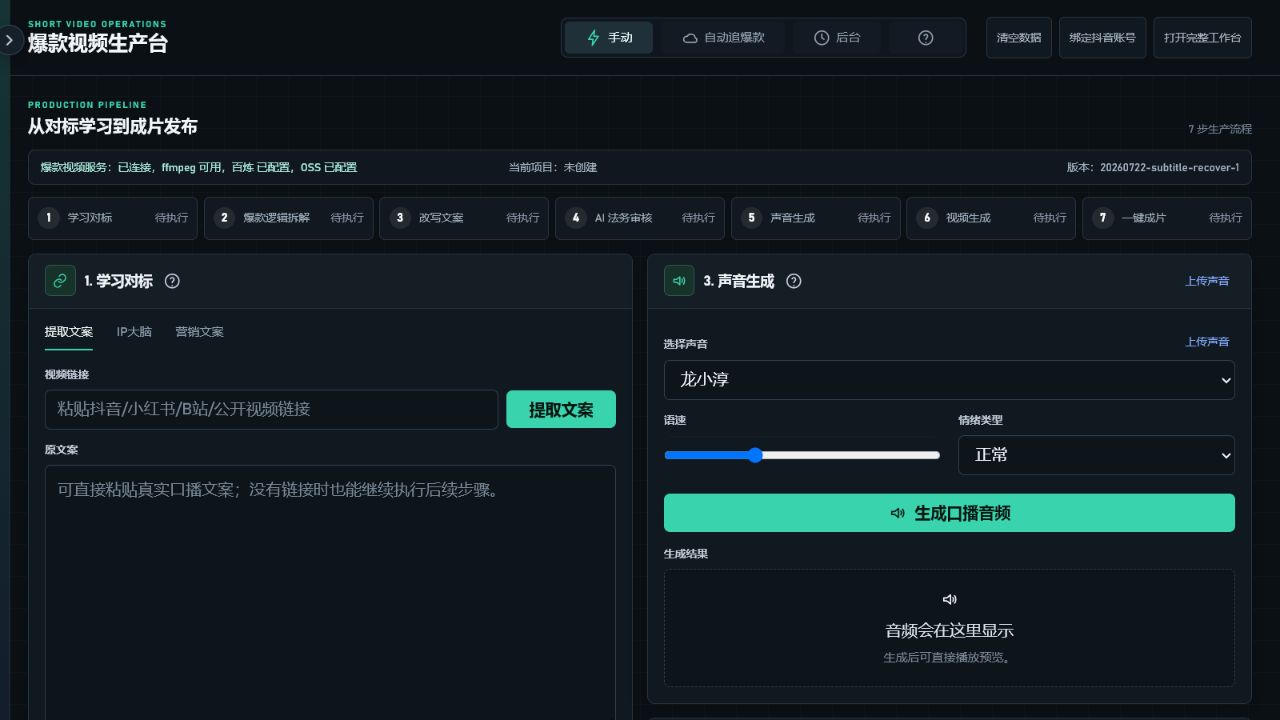Click the cloud icon in 自动追爆款 tab
Viewport: 1280px width, 720px height.
tap(690, 38)
